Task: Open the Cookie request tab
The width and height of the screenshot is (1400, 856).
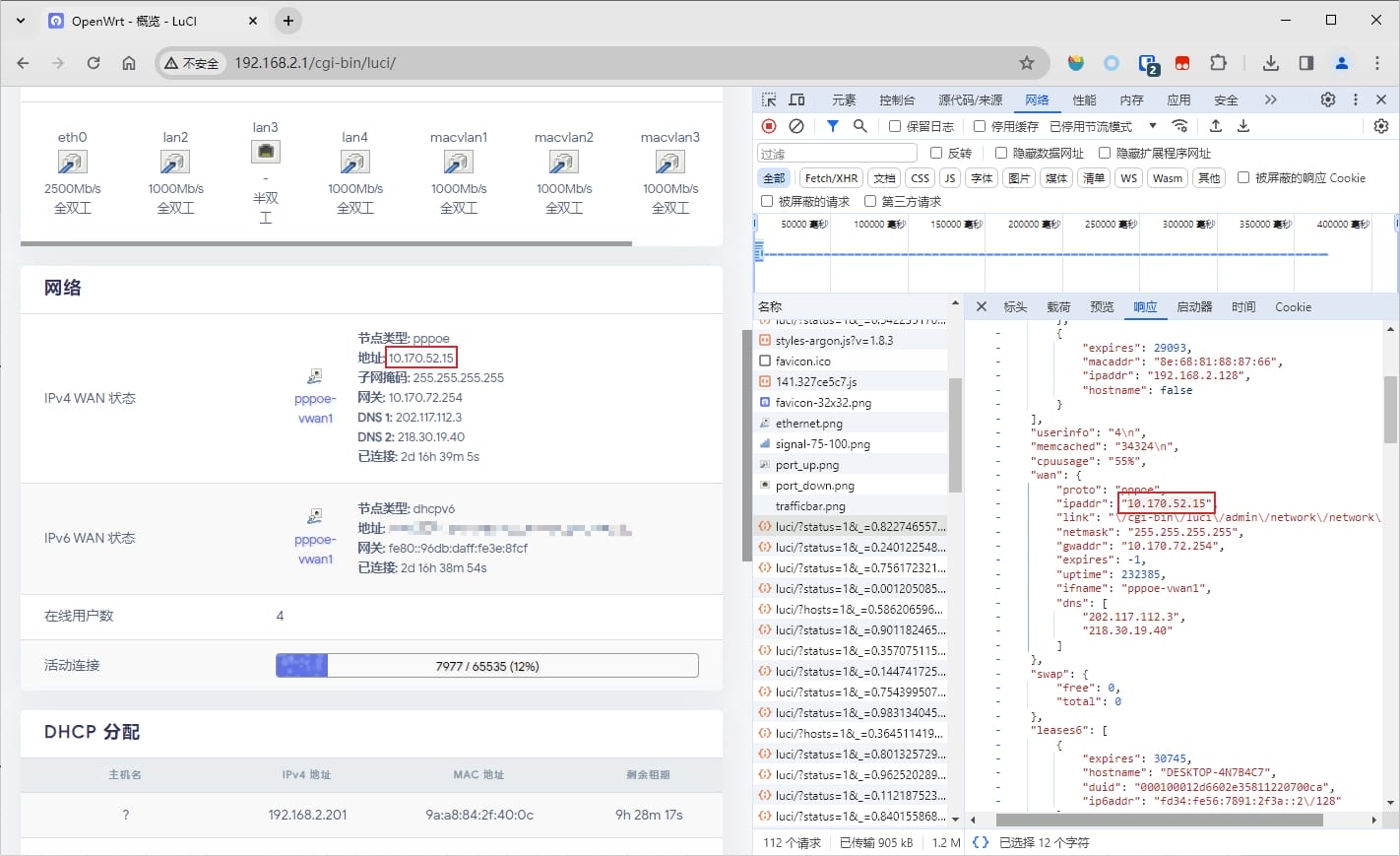Action: click(x=1293, y=306)
